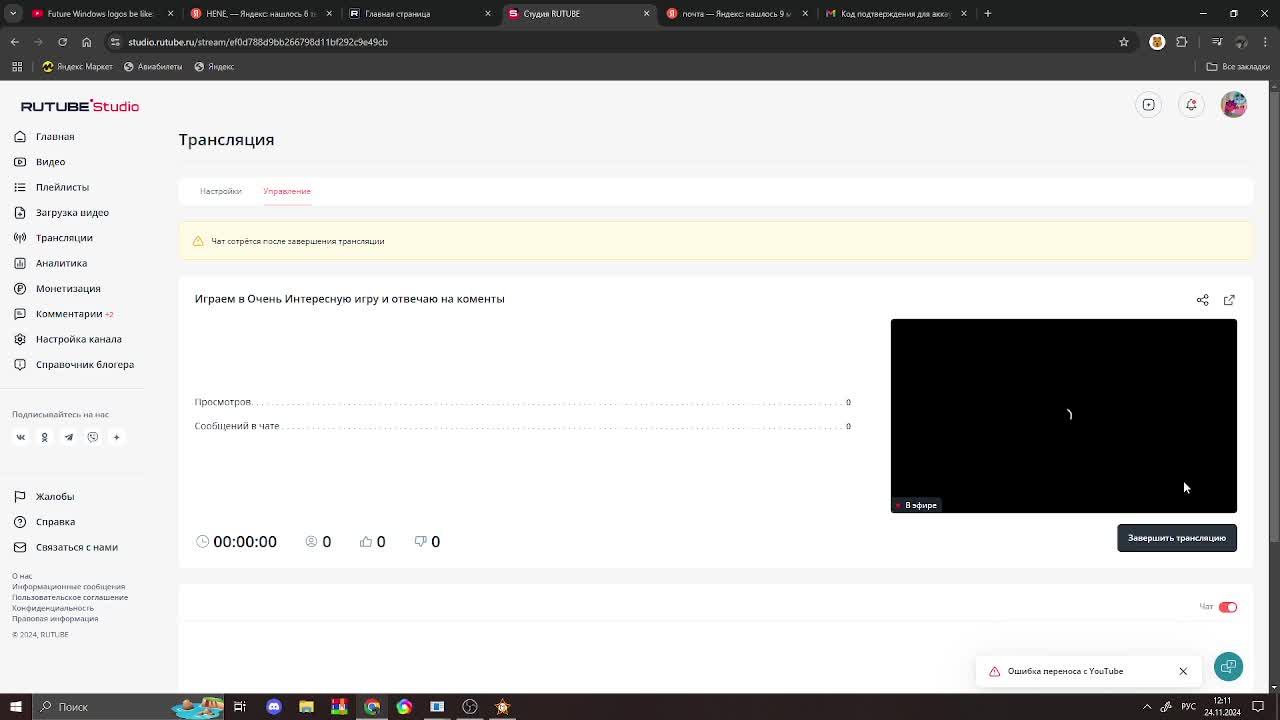The width and height of the screenshot is (1280, 720).
Task: Open the Авиабилеты bookmark
Action: 153,67
